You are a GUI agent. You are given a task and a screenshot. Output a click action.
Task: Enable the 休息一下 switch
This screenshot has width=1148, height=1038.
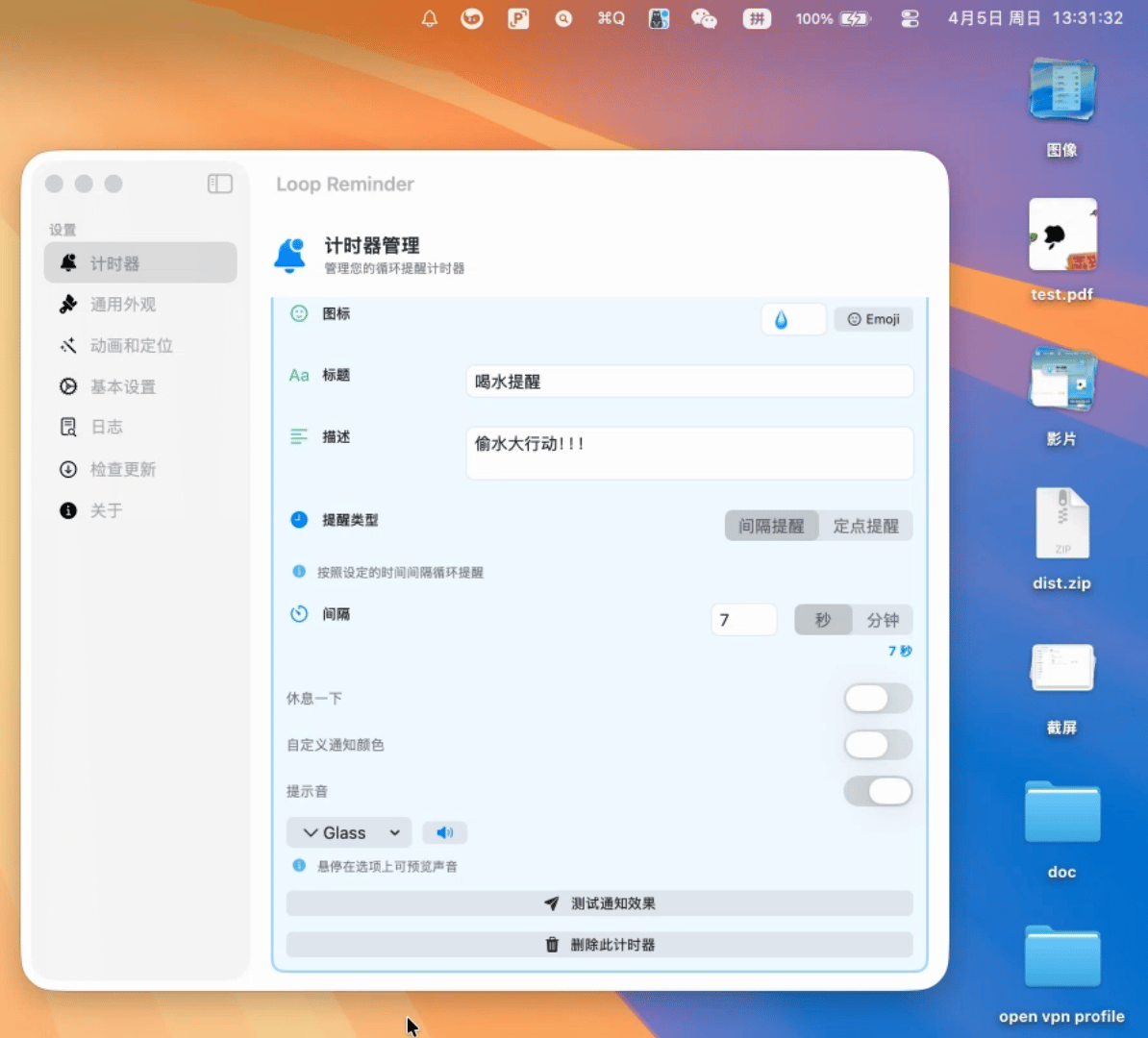[x=877, y=699]
